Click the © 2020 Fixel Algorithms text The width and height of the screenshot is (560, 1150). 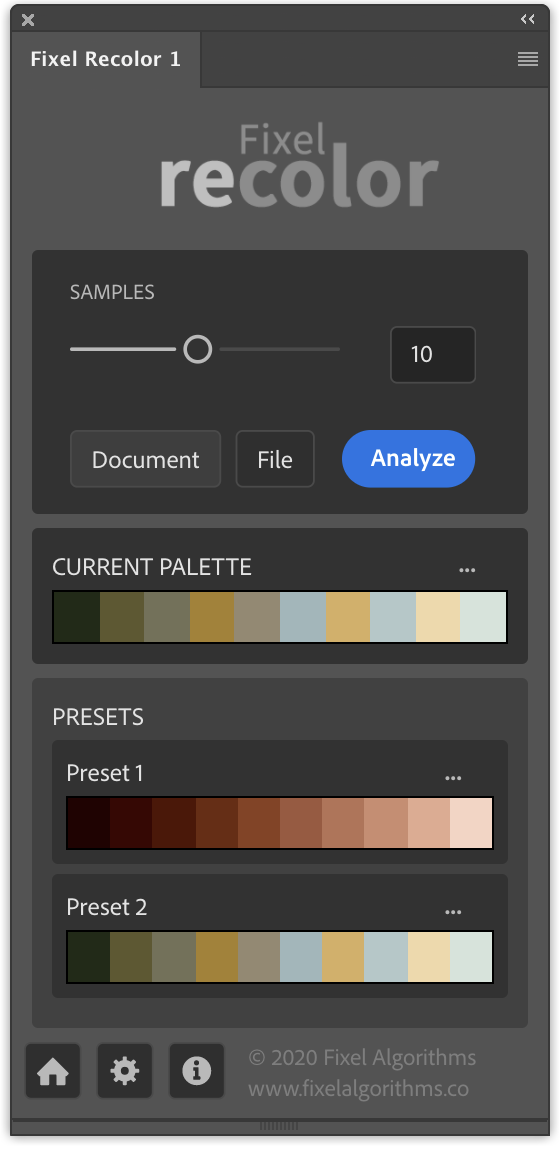tap(362, 1058)
